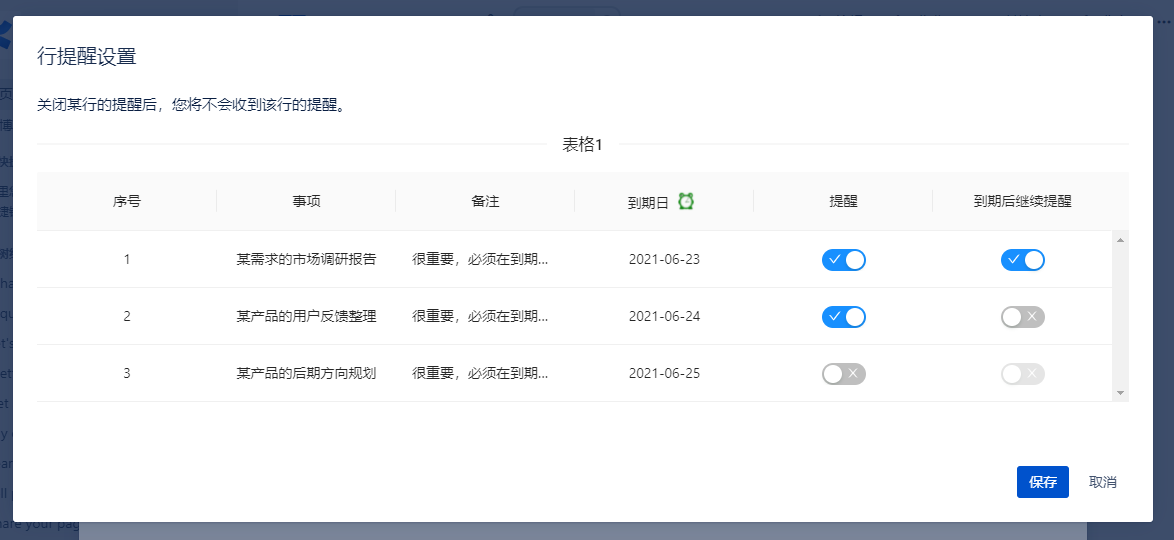Click the 备注 column header
The image size is (1174, 540).
[485, 201]
